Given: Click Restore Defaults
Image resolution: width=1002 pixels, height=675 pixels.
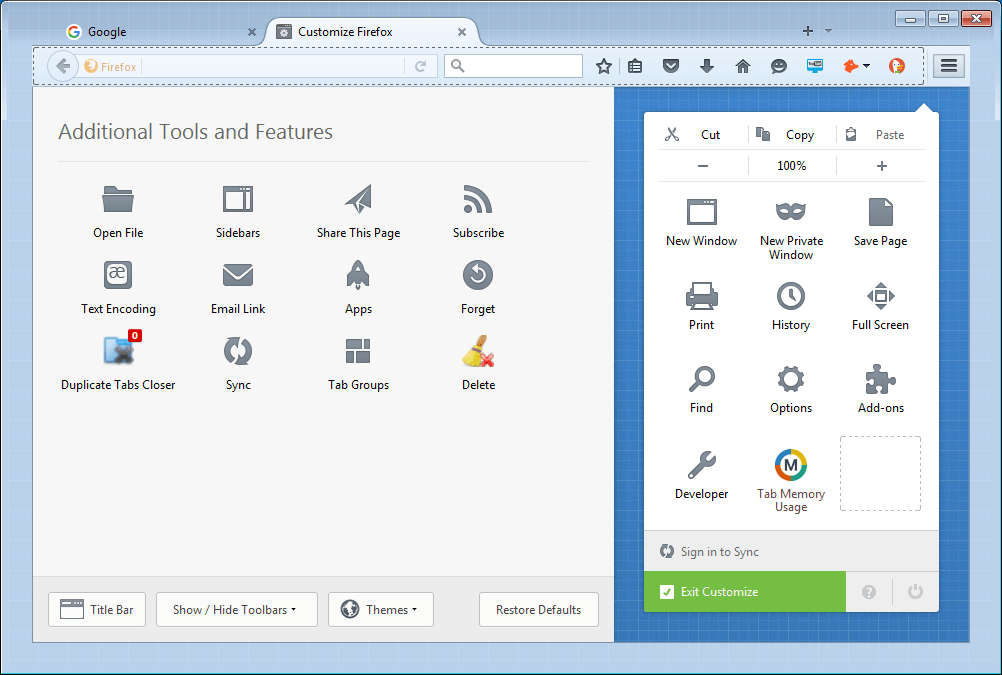Looking at the screenshot, I should click(538, 609).
